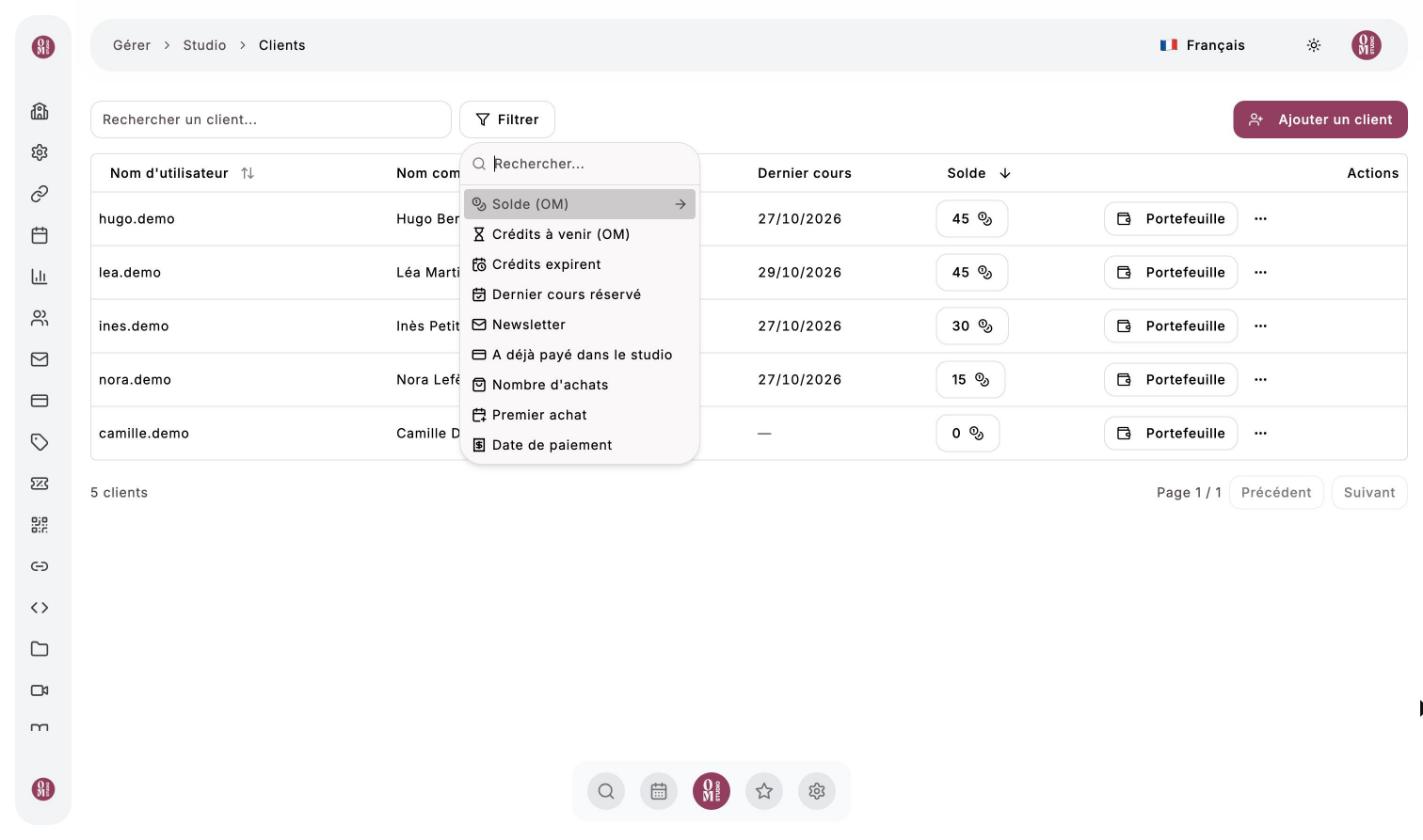
Task: Select the Dernier cours réservé filter
Action: tap(580, 294)
